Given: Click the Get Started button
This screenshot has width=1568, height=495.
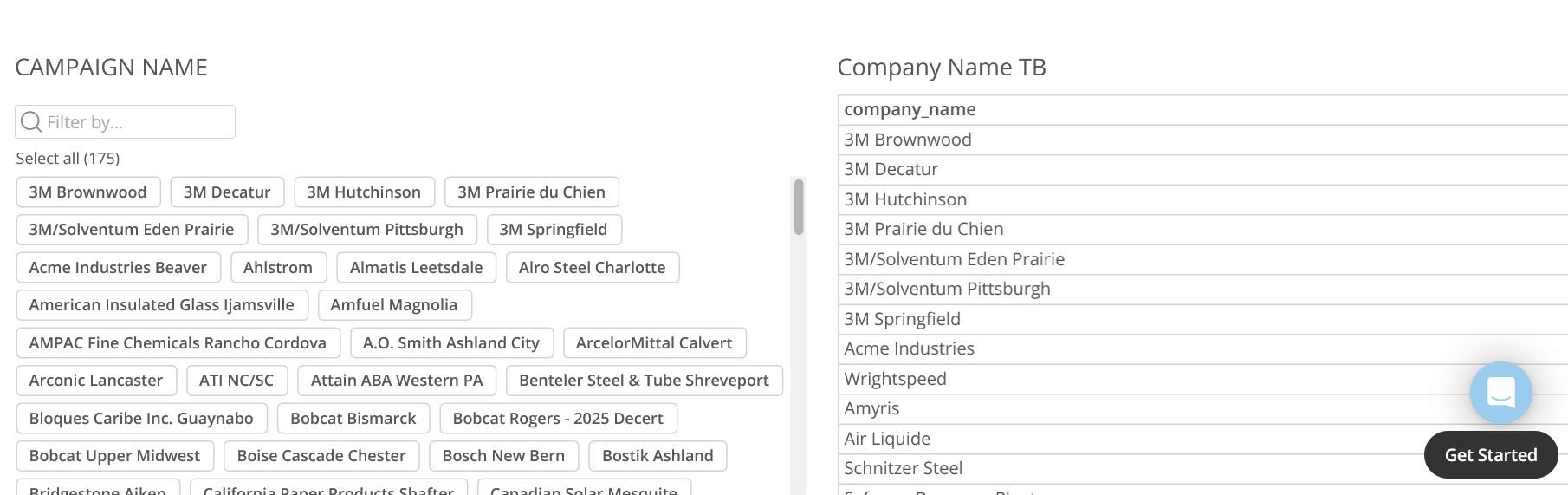Looking at the screenshot, I should tap(1490, 455).
